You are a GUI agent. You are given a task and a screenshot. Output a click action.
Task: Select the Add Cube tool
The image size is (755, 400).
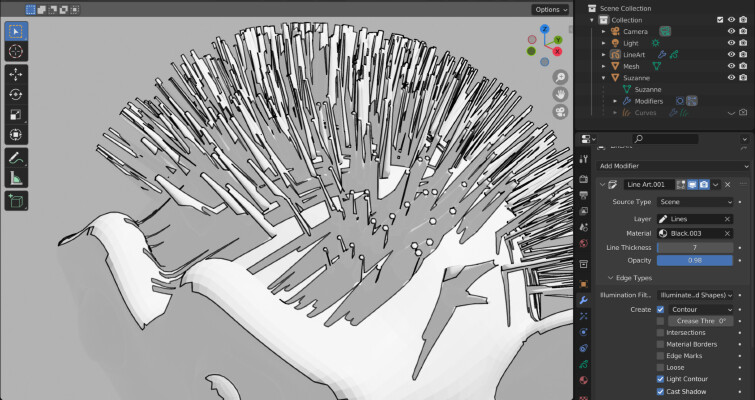(16, 201)
